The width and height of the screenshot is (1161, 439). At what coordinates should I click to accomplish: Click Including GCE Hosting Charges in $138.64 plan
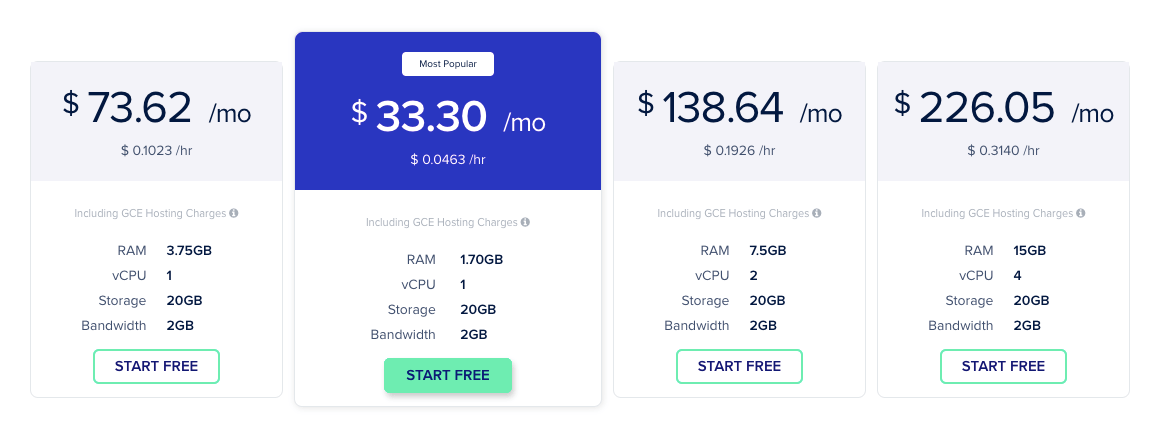pos(733,213)
